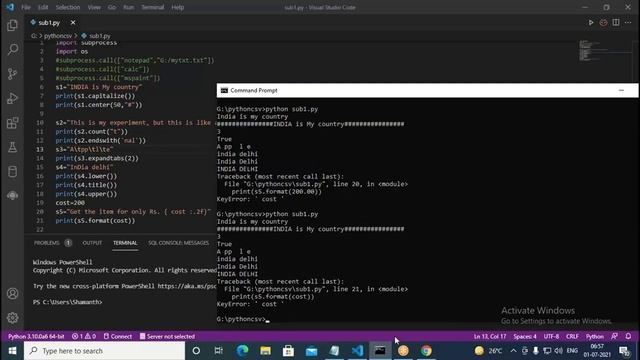Open the Edit menu
Viewport: 640px width, 360px height.
(x=43, y=7)
